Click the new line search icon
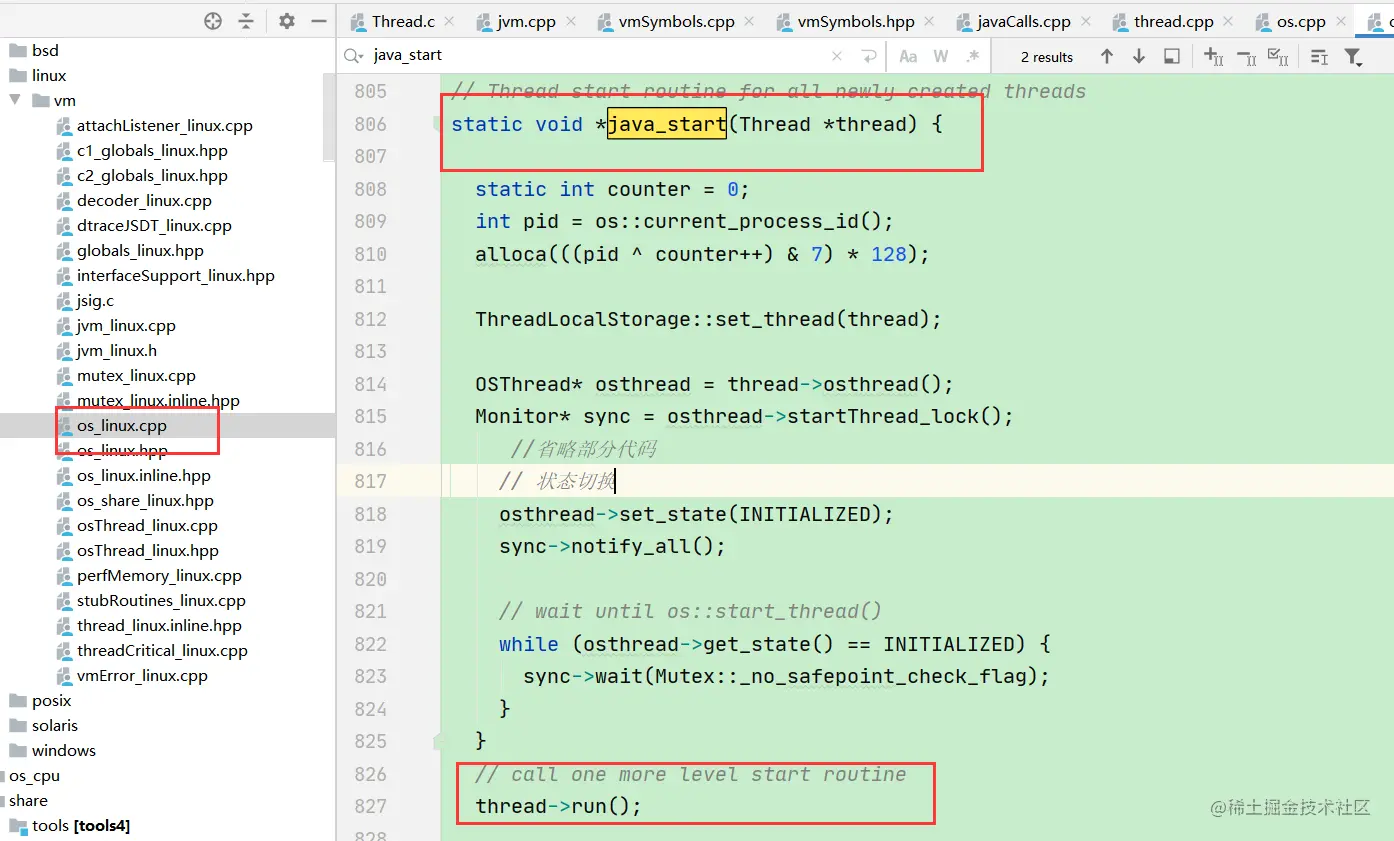This screenshot has width=1394, height=841. (x=869, y=56)
